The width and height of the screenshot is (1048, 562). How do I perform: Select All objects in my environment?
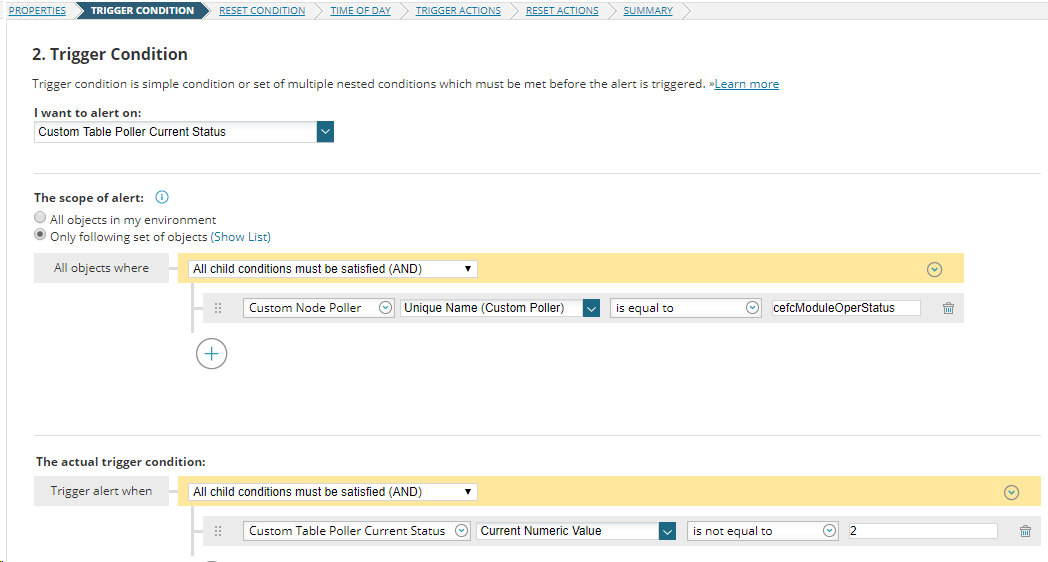[x=40, y=218]
